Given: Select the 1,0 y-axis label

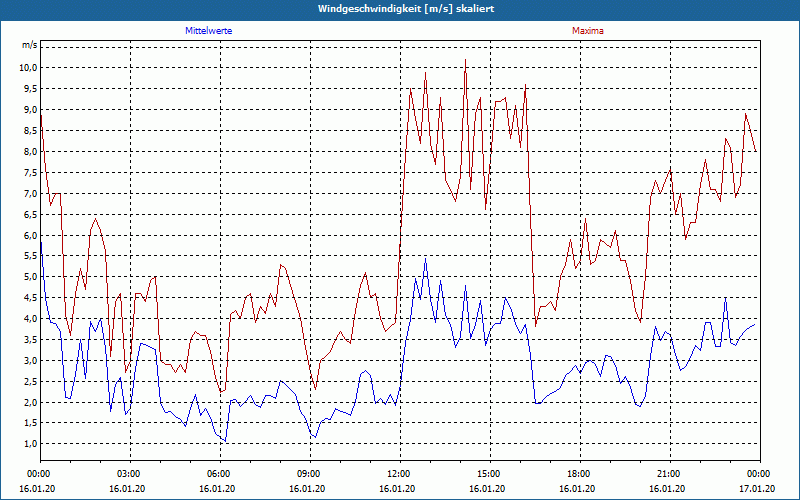Looking at the screenshot, I should pos(31,443).
